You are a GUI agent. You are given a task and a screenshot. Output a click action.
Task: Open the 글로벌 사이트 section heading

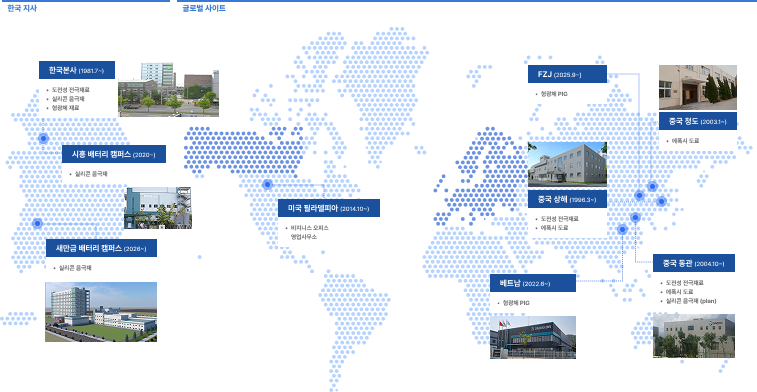(204, 8)
